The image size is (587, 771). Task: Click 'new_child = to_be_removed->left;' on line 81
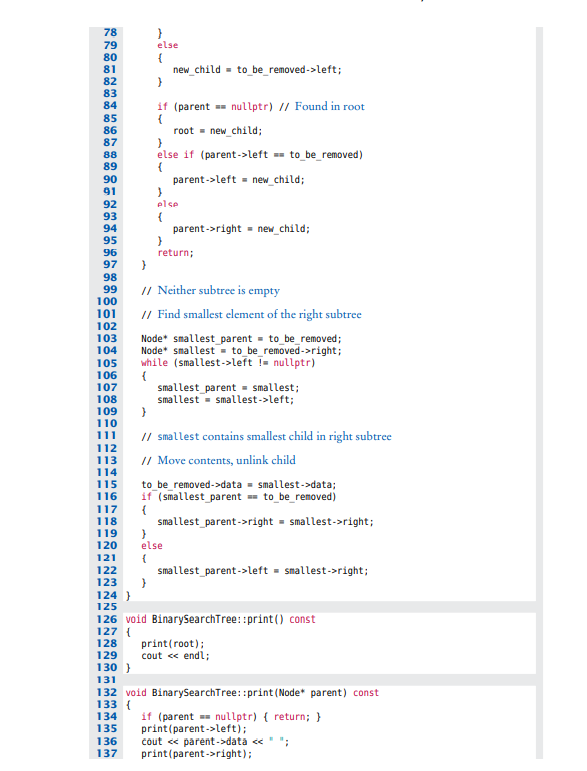[x=257, y=70]
